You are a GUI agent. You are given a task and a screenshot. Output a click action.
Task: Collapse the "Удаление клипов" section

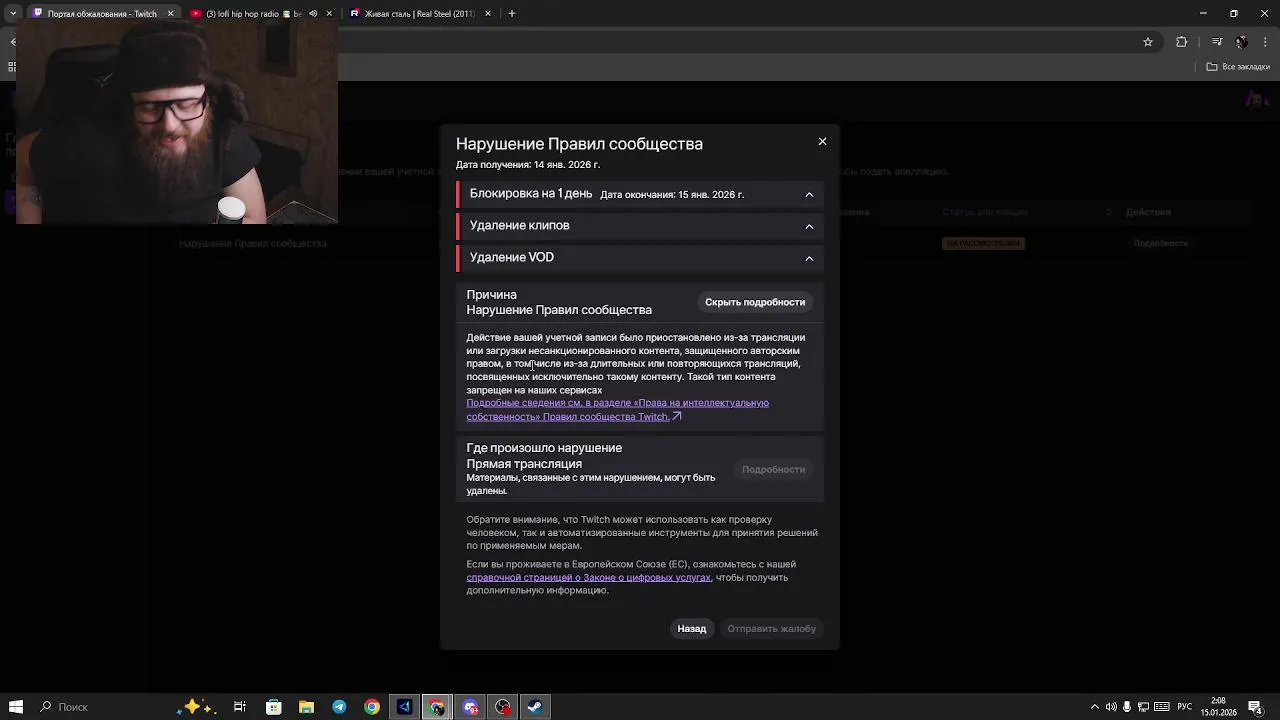(x=809, y=226)
